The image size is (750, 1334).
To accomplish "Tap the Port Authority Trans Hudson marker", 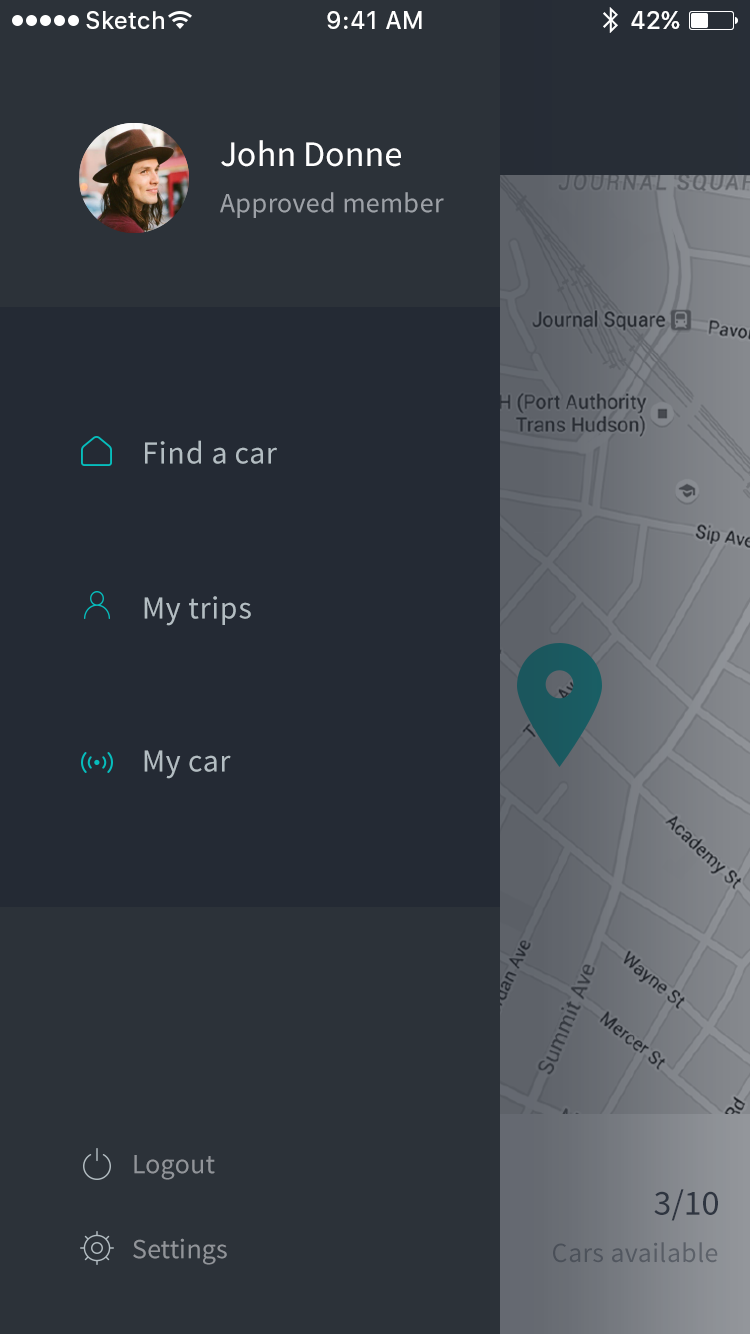I will click(662, 413).
